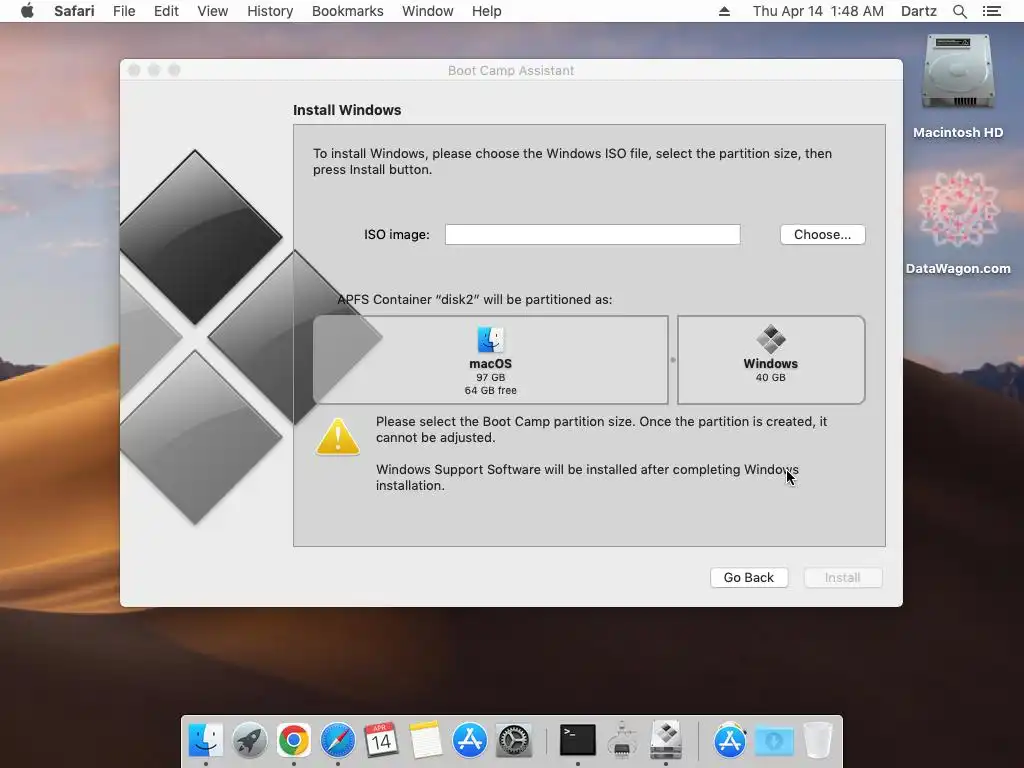This screenshot has height=768, width=1024.
Task: Open the Downloads folder in Dock
Action: tap(774, 741)
